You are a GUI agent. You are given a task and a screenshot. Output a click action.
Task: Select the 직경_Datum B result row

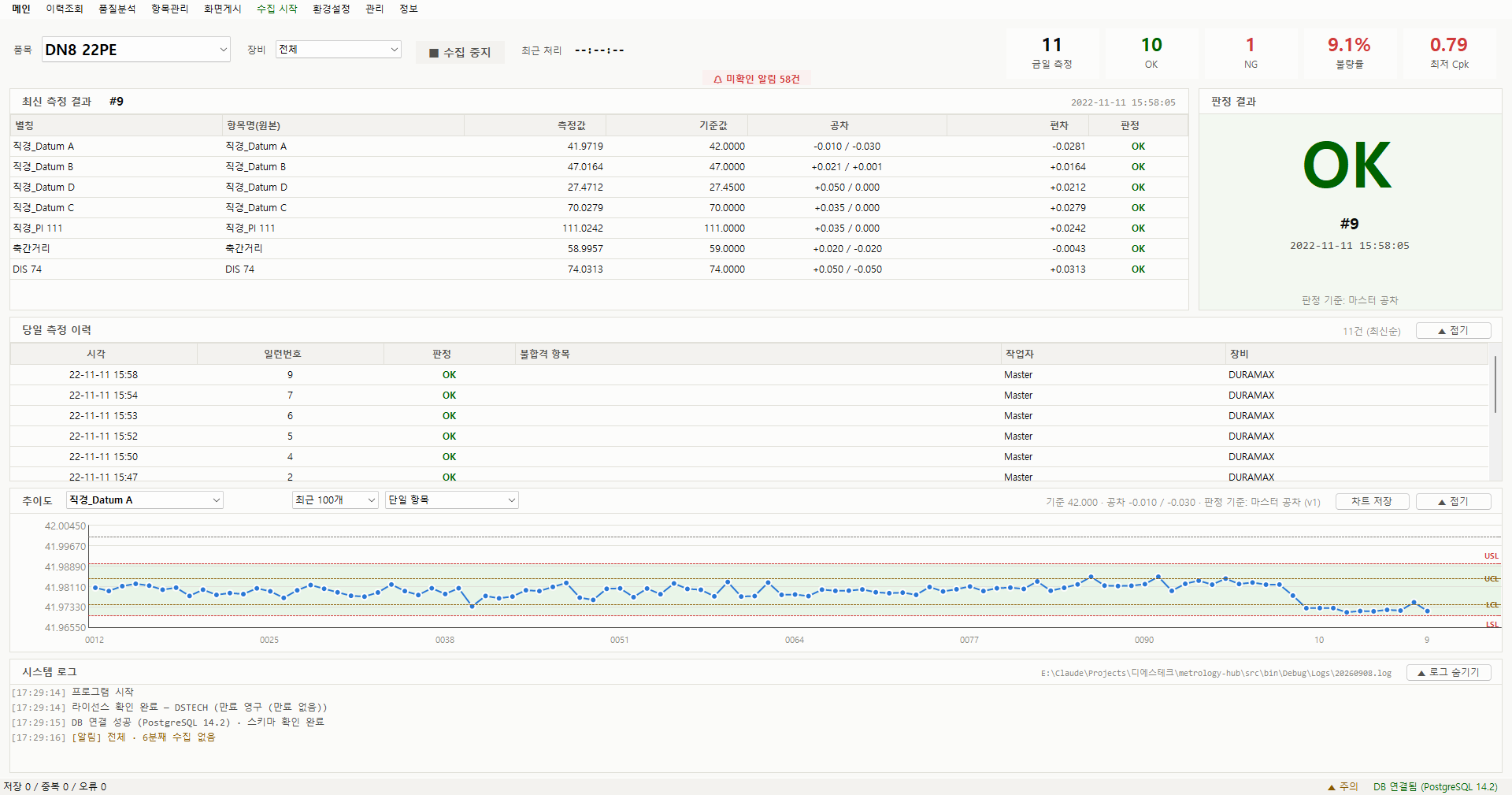point(599,167)
